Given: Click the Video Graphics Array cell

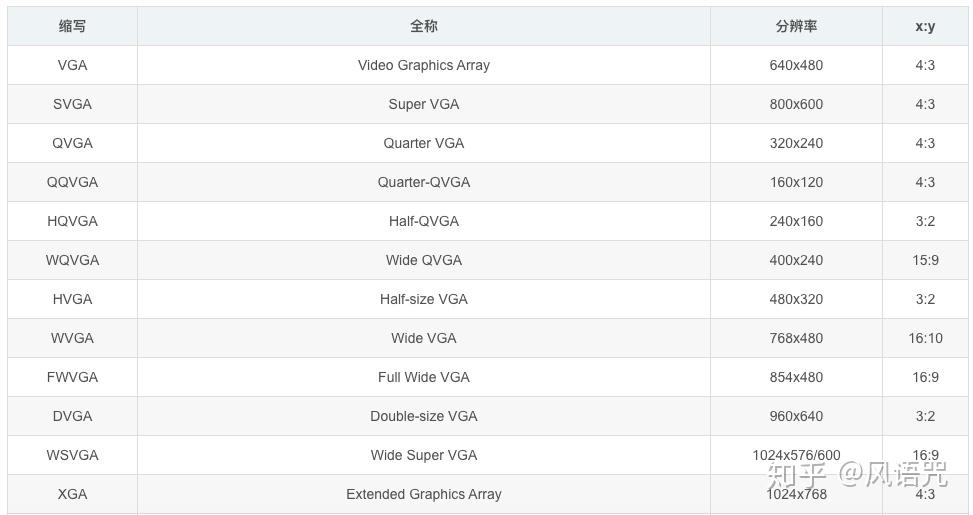Looking at the screenshot, I should point(423,65).
